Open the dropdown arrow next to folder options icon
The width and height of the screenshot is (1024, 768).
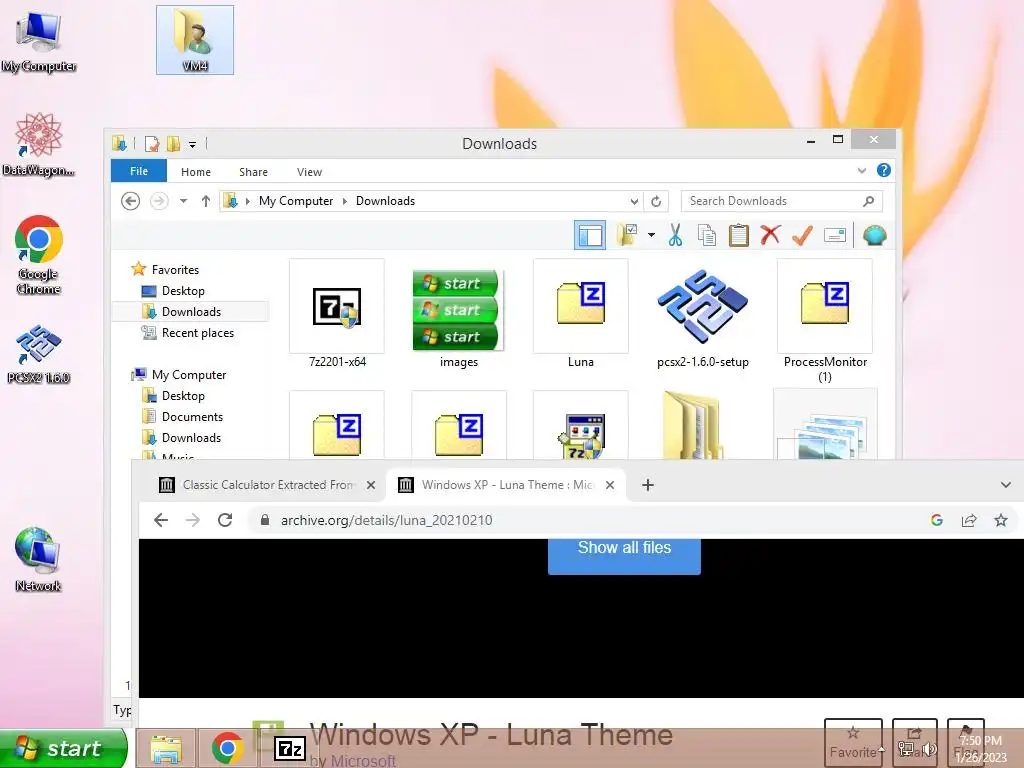click(651, 234)
